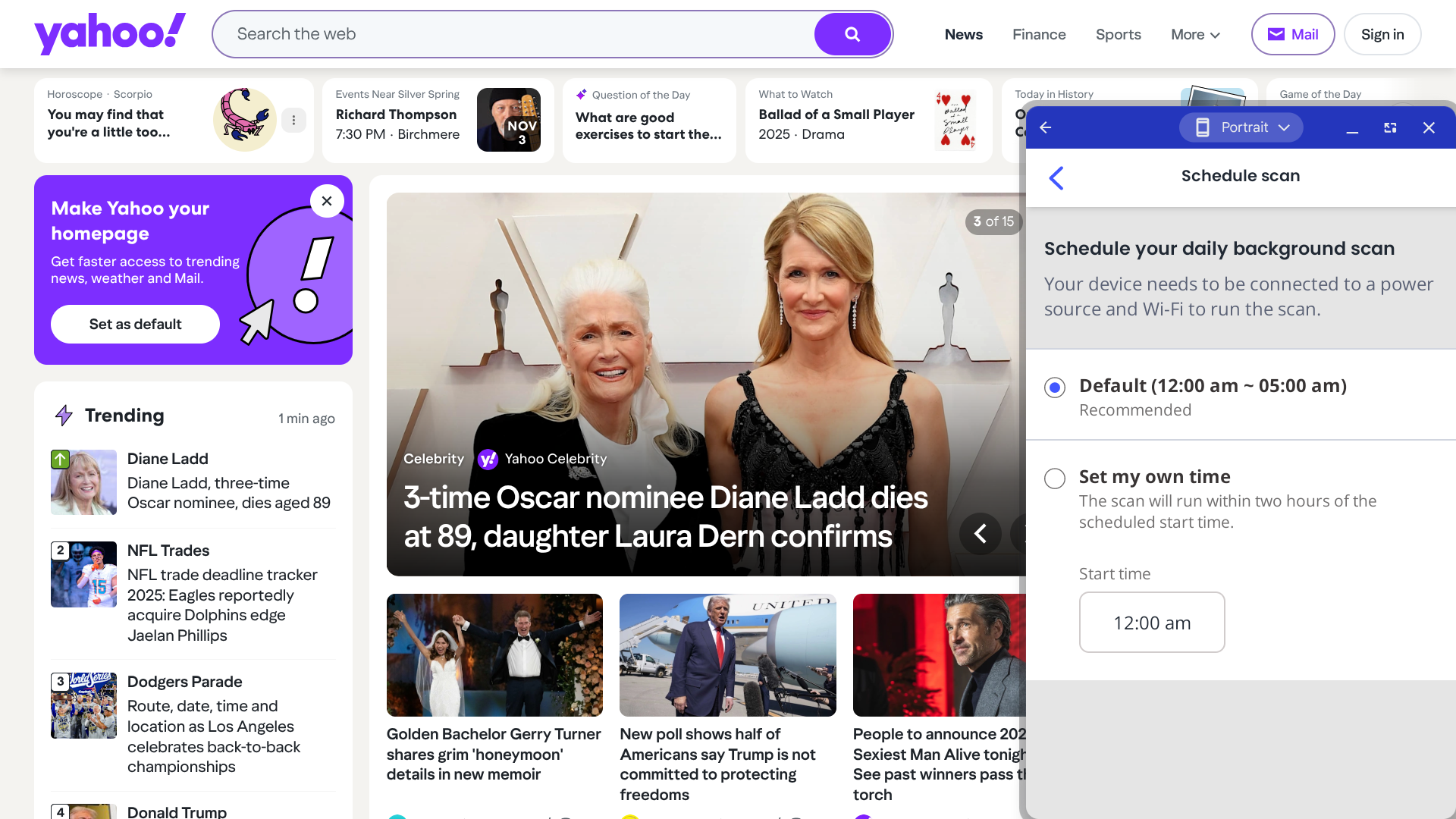This screenshot has width=1456, height=819.
Task: Close the Make Yahoo your homepage banner
Action: coord(327,201)
